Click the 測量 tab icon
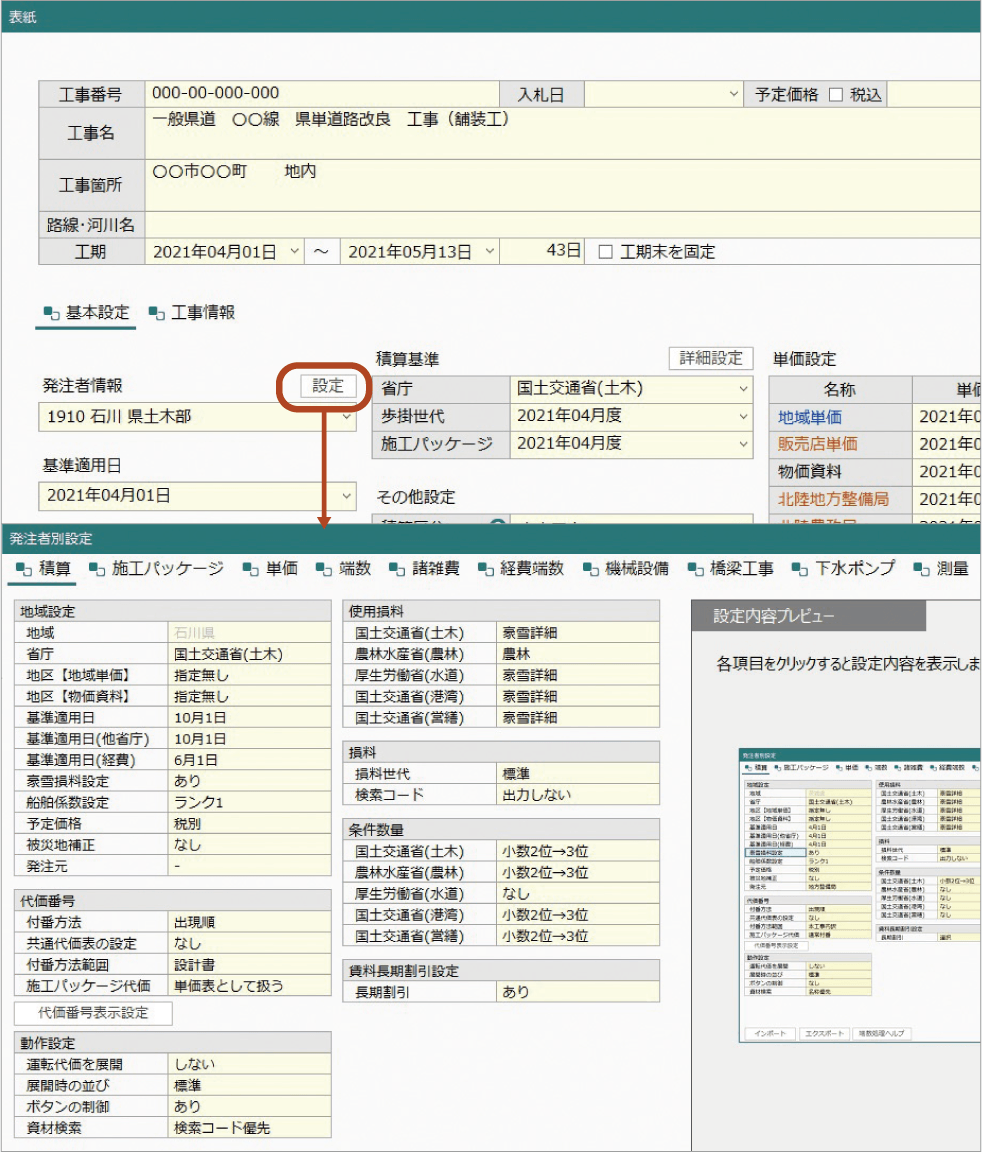Viewport: 982px width, 1152px height. click(921, 569)
